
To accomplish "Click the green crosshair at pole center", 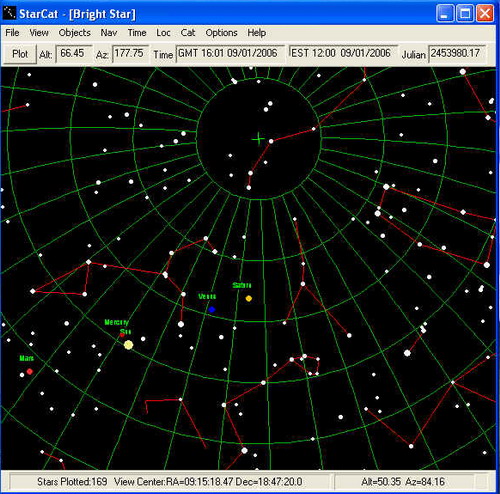I will point(258,139).
